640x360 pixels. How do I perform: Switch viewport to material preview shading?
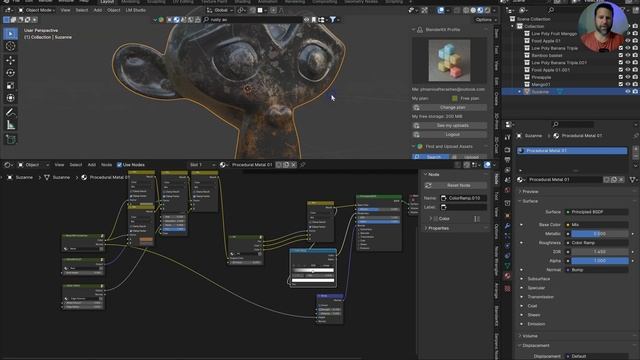[480, 10]
